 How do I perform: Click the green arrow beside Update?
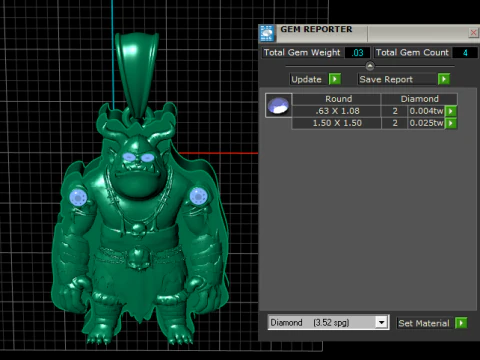click(335, 79)
